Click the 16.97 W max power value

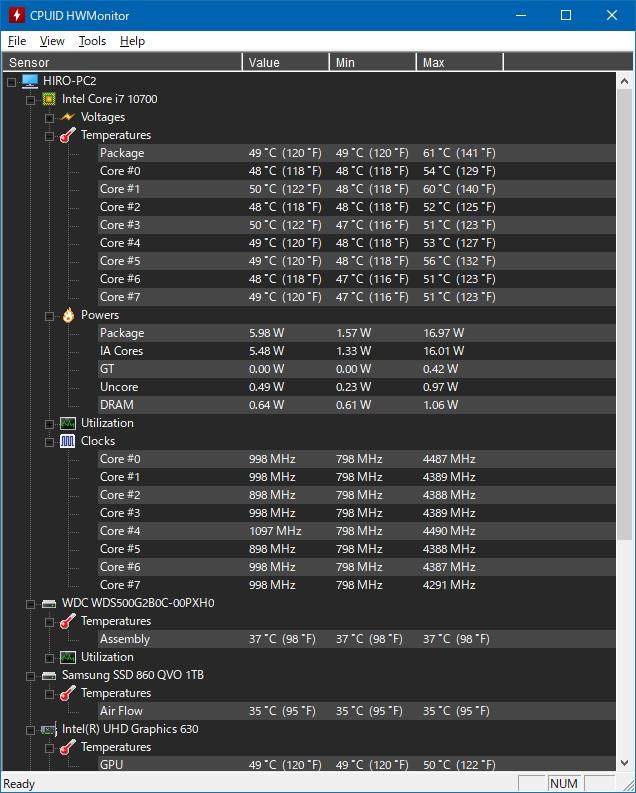pyautogui.click(x=443, y=333)
